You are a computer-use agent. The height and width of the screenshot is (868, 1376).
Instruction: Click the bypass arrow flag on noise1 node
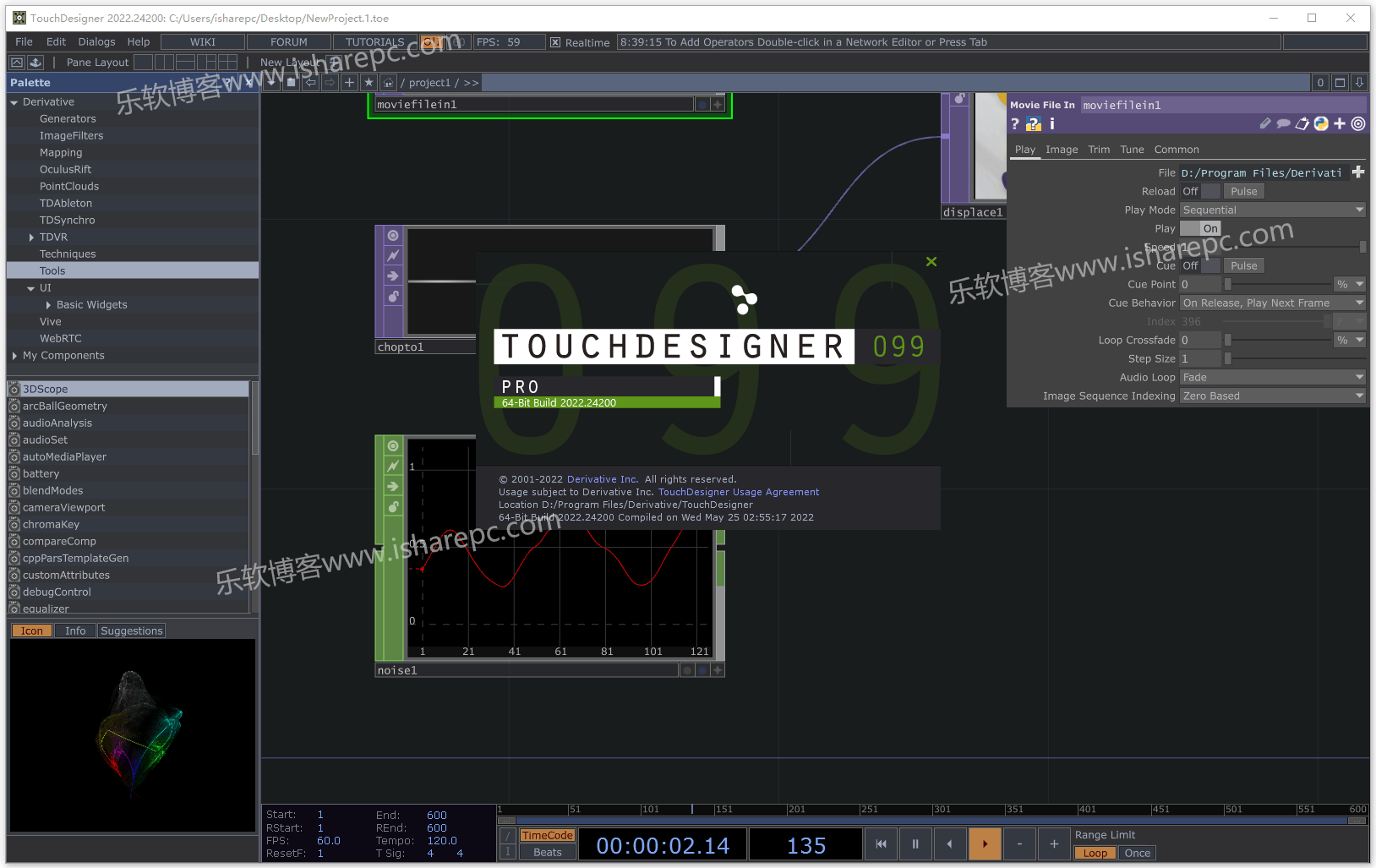click(x=393, y=486)
